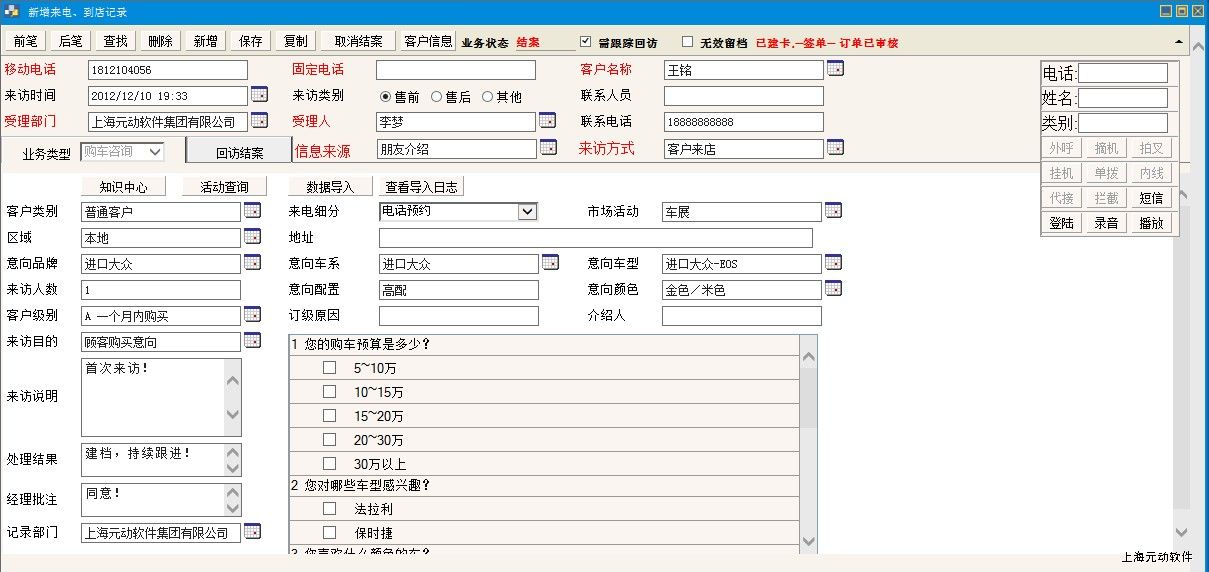Click the lookup icon next to 客户级别

click(x=252, y=315)
